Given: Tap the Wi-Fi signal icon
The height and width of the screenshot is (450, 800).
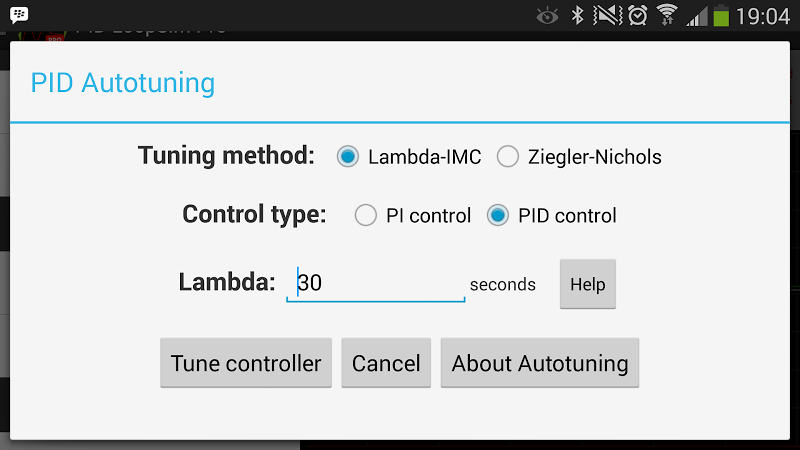Looking at the screenshot, I should point(667,15).
